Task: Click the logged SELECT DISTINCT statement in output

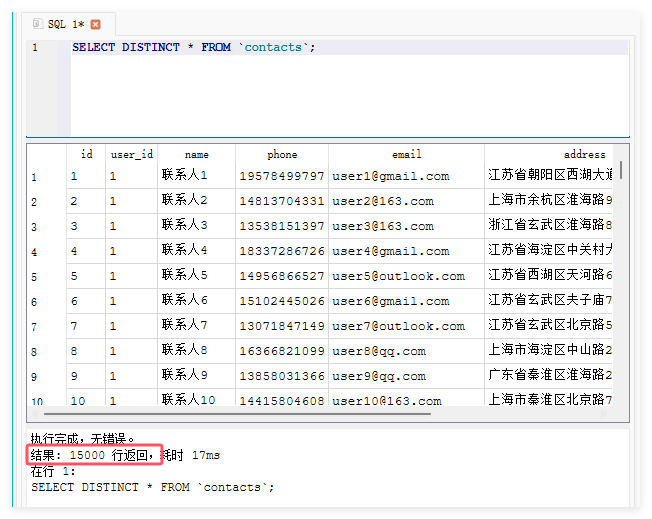Action: tap(153, 487)
